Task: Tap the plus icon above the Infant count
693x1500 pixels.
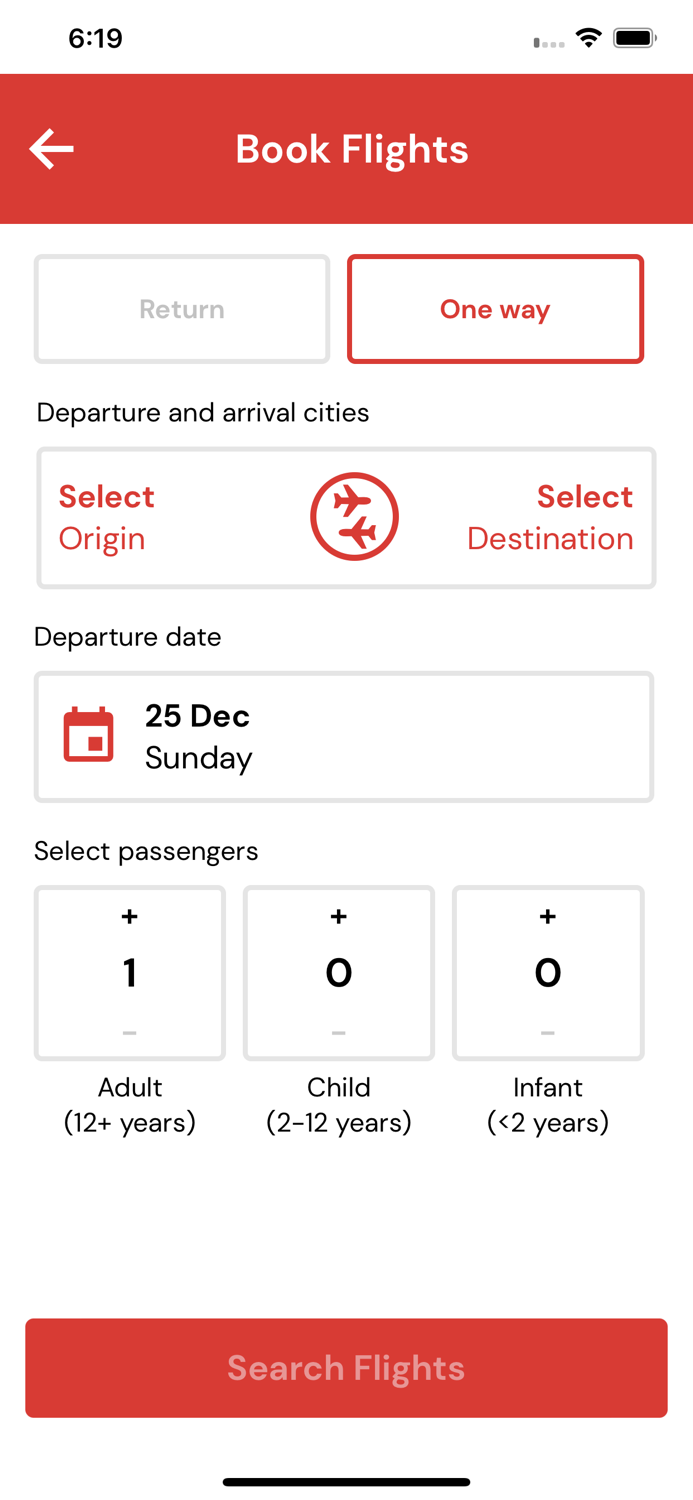Action: pyautogui.click(x=547, y=915)
